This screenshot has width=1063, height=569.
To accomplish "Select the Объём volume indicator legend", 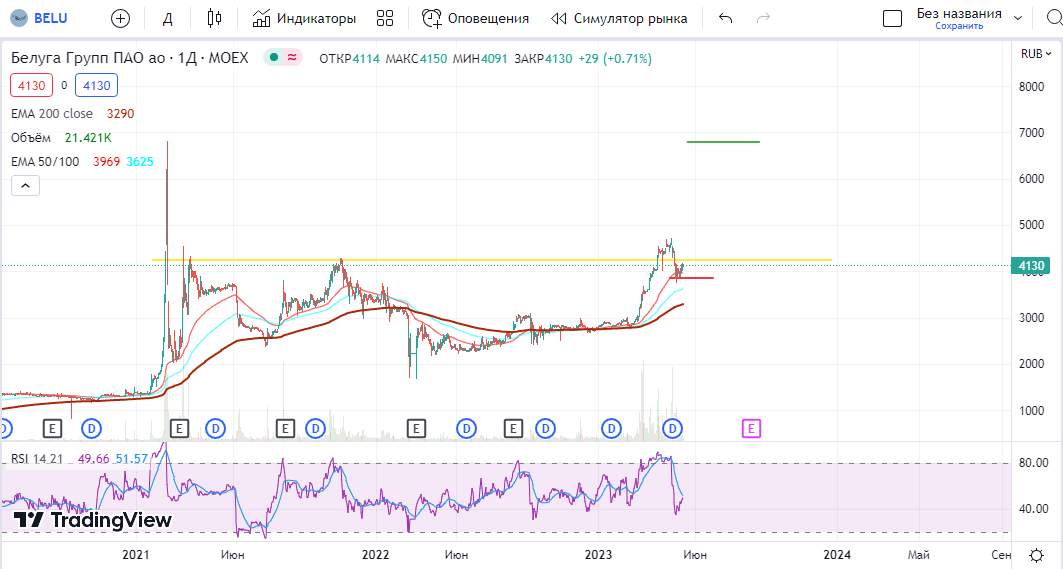I will coord(31,138).
